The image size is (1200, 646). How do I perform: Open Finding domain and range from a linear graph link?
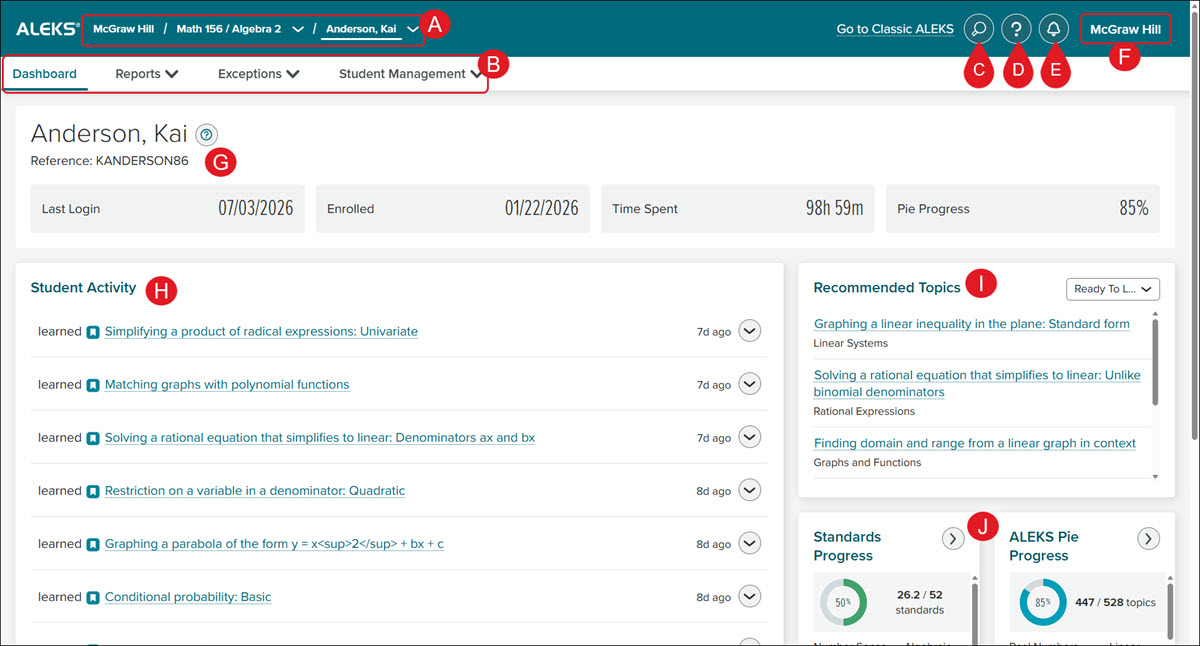975,443
